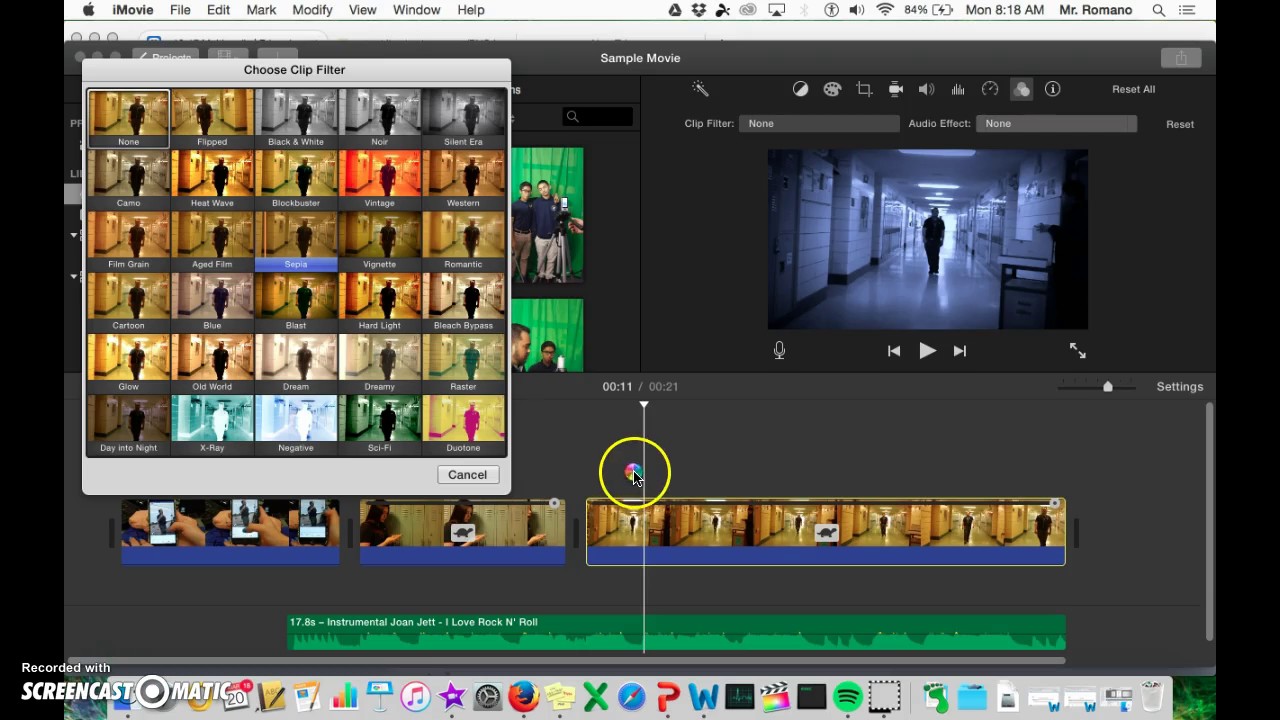Open Spotlight search in menu bar
The width and height of the screenshot is (1280, 720).
click(x=1159, y=10)
